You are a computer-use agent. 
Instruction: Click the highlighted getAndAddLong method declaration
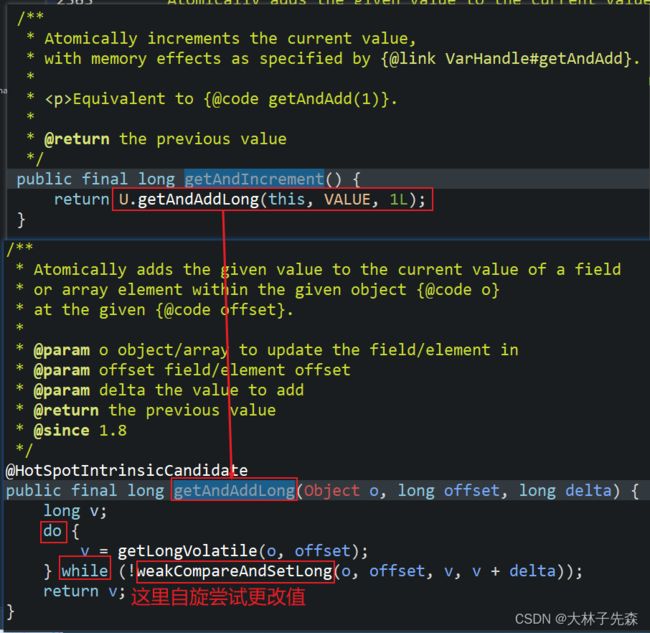click(234, 490)
